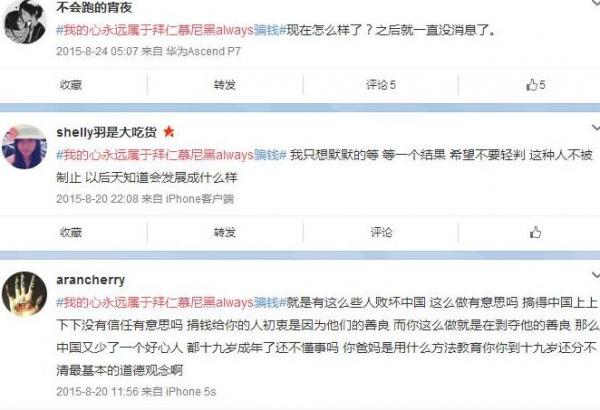
Task: Click 收藏 on the first post
Action: [71, 85]
